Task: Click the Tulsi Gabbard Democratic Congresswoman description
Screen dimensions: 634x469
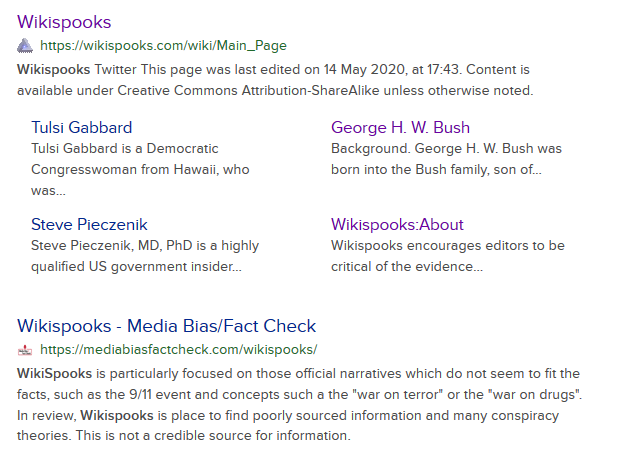Action: 140,169
